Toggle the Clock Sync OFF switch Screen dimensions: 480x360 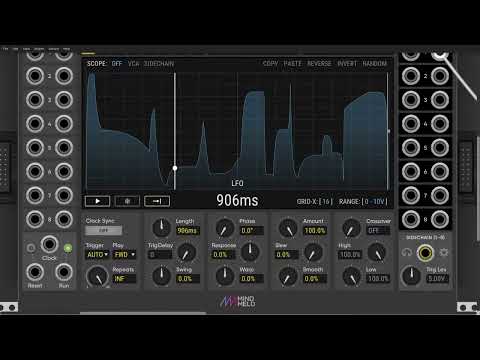(104, 230)
